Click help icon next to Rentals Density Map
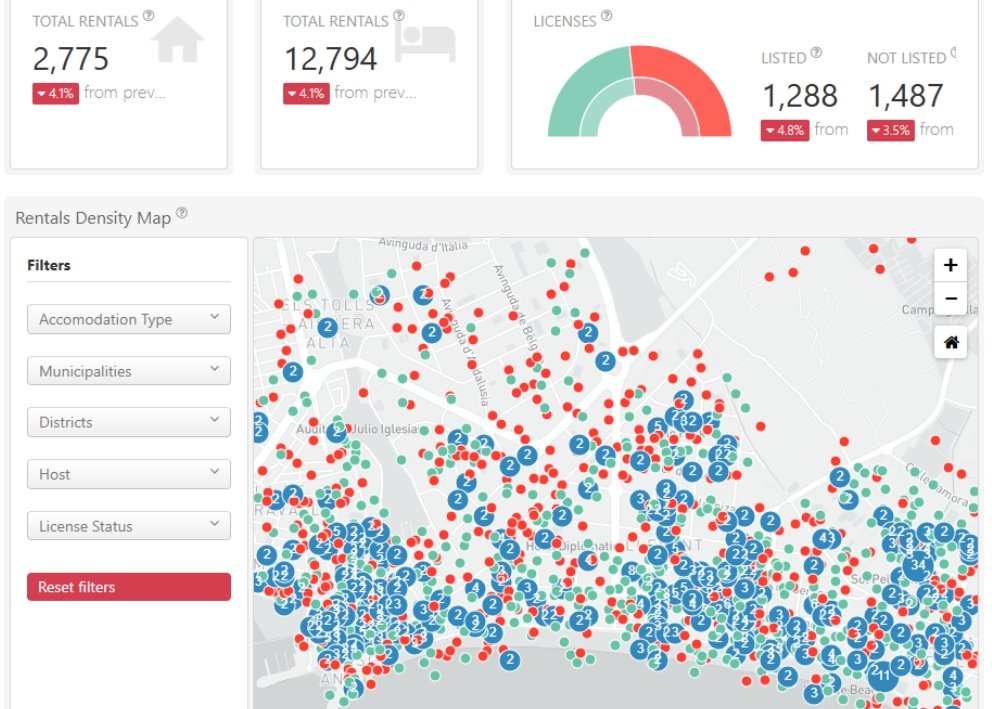Viewport: 992px width, 709px height. 181,214
